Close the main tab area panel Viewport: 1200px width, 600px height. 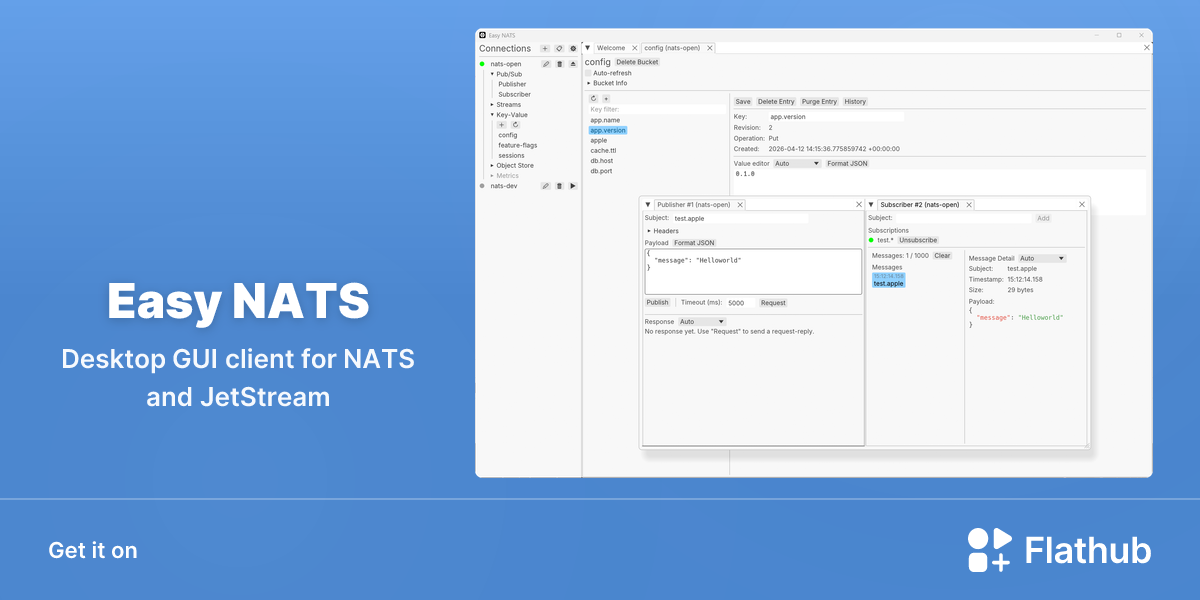(x=1146, y=47)
